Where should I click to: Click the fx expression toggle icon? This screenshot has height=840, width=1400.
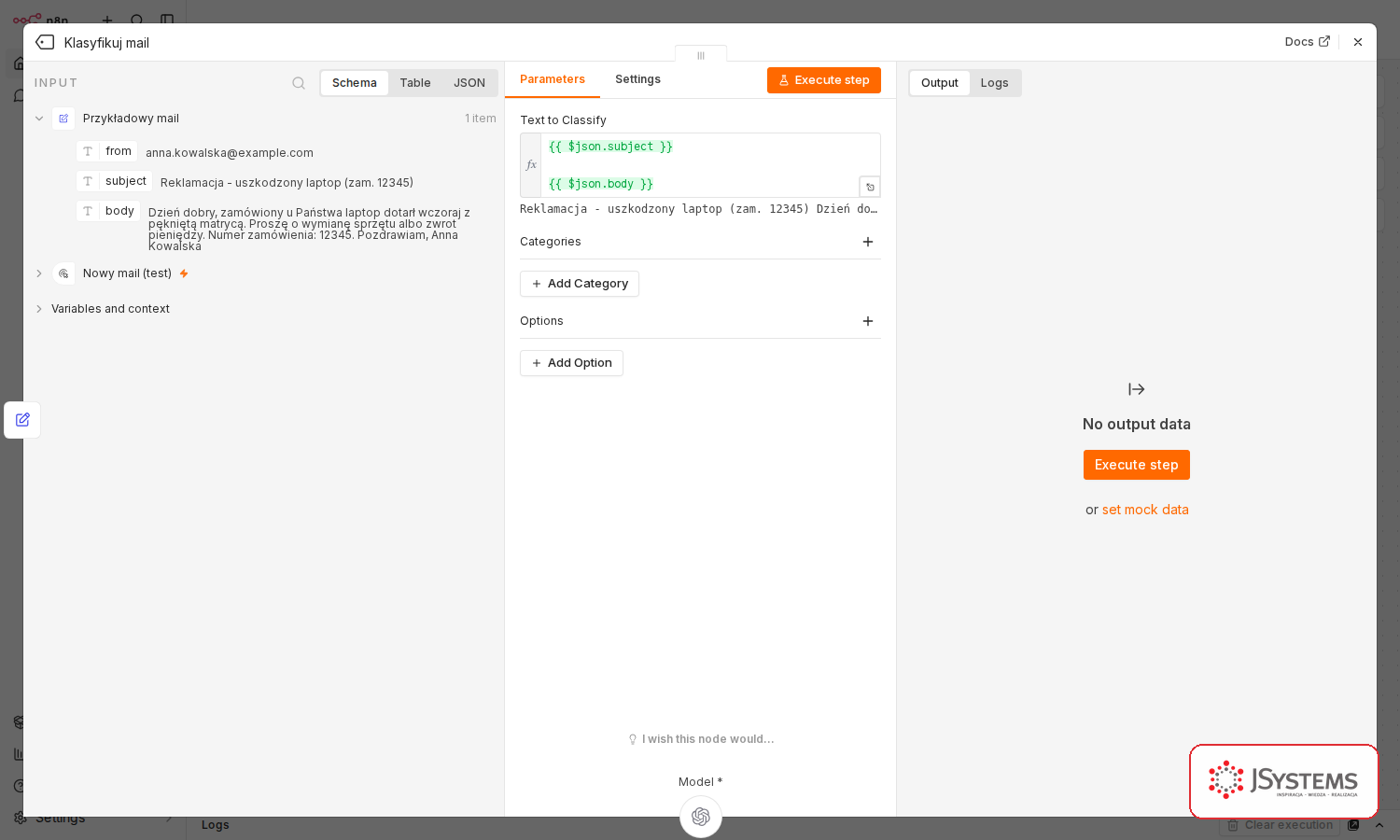click(531, 165)
